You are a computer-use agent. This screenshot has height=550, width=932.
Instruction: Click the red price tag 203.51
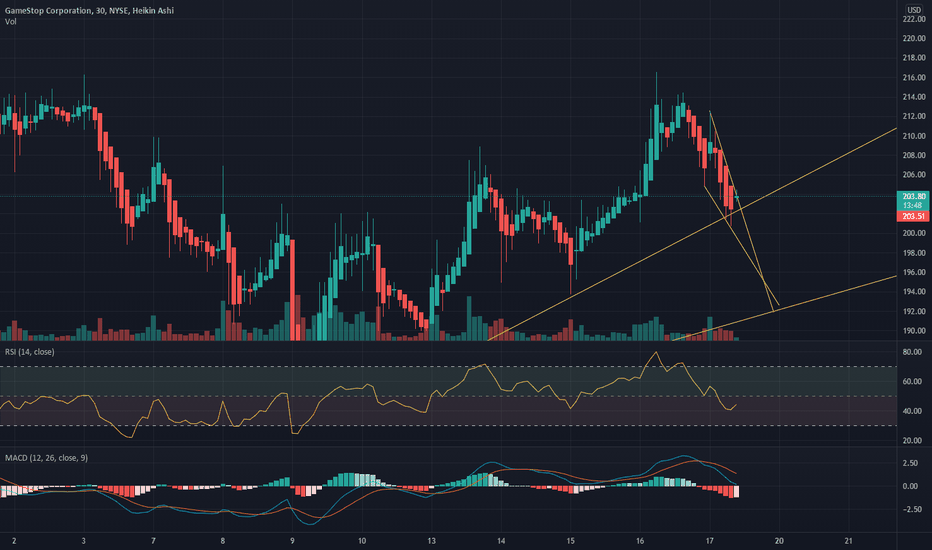click(913, 216)
